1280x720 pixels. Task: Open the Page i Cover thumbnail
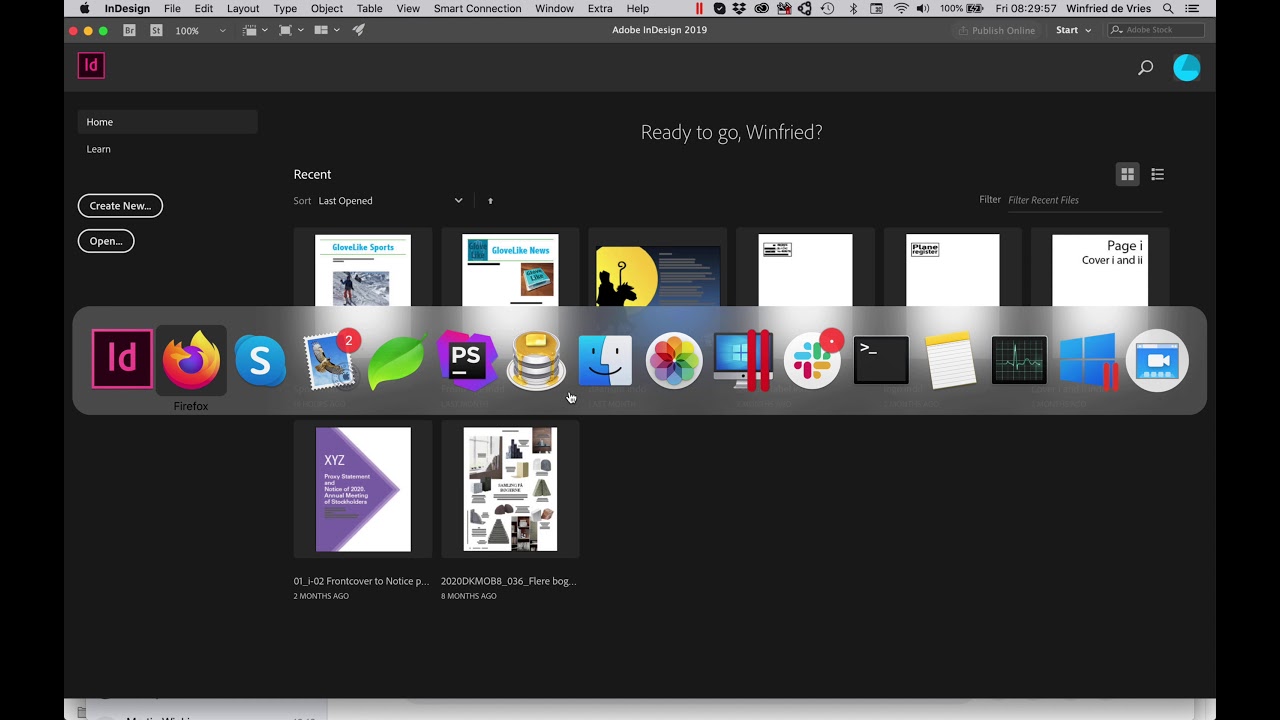click(1100, 270)
